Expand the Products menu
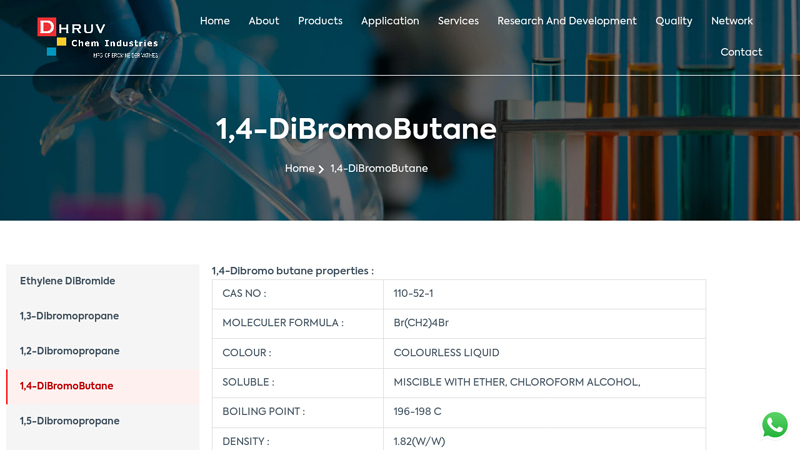The height and width of the screenshot is (450, 800). pos(320,21)
